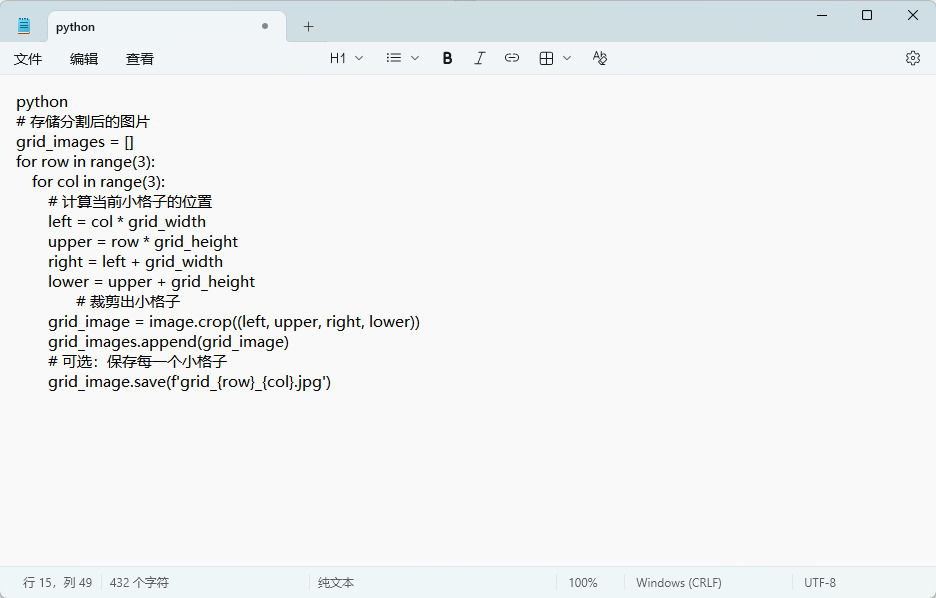Open Notepad settings gear

(912, 58)
